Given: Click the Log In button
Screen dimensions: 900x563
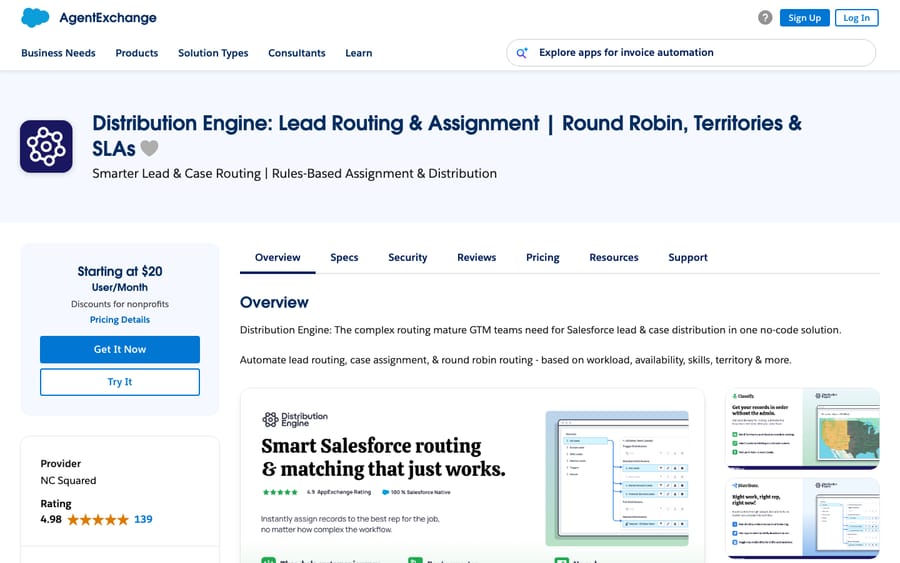Looking at the screenshot, I should pyautogui.click(x=856, y=18).
